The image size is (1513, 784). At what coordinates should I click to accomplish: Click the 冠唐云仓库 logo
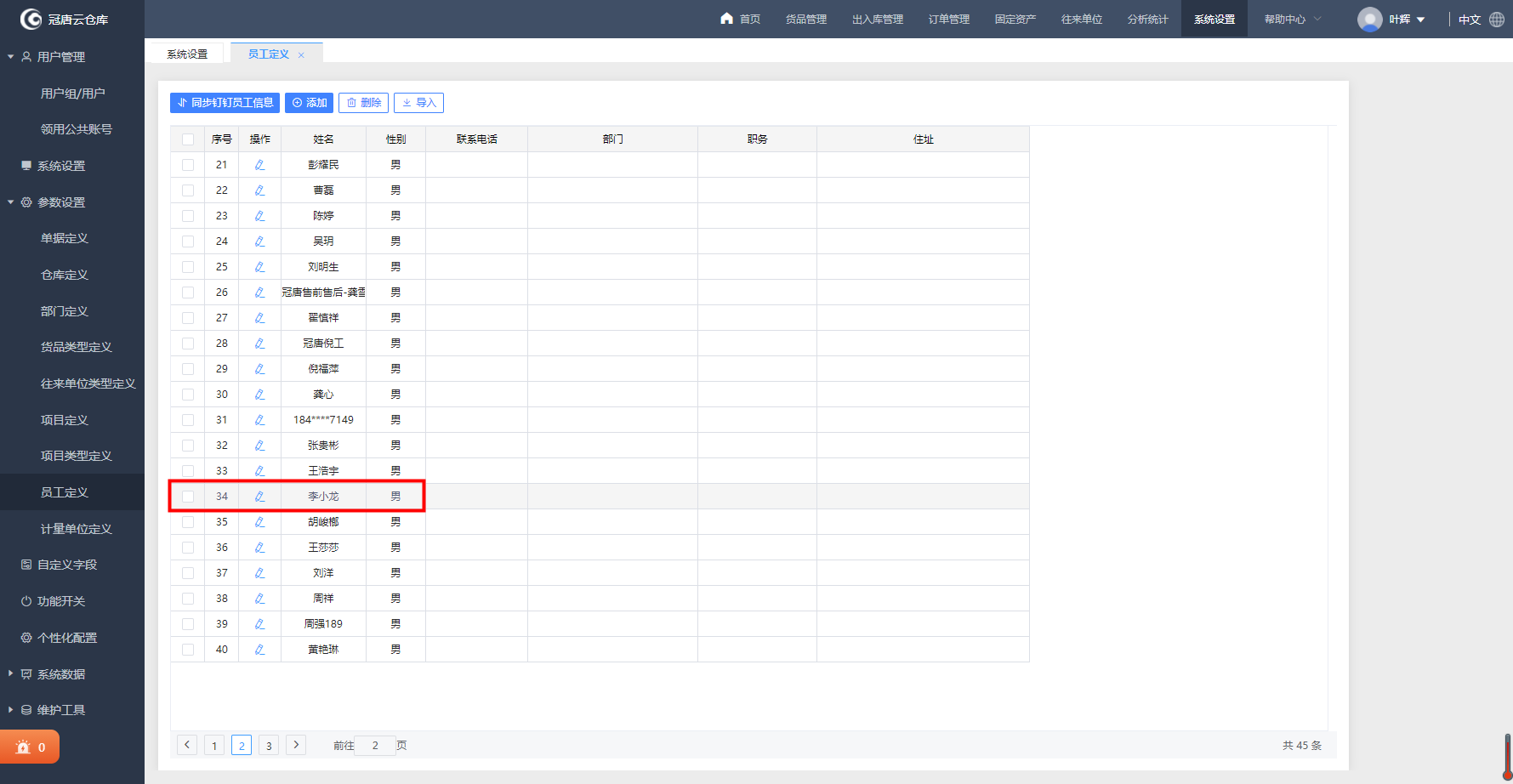point(65,19)
